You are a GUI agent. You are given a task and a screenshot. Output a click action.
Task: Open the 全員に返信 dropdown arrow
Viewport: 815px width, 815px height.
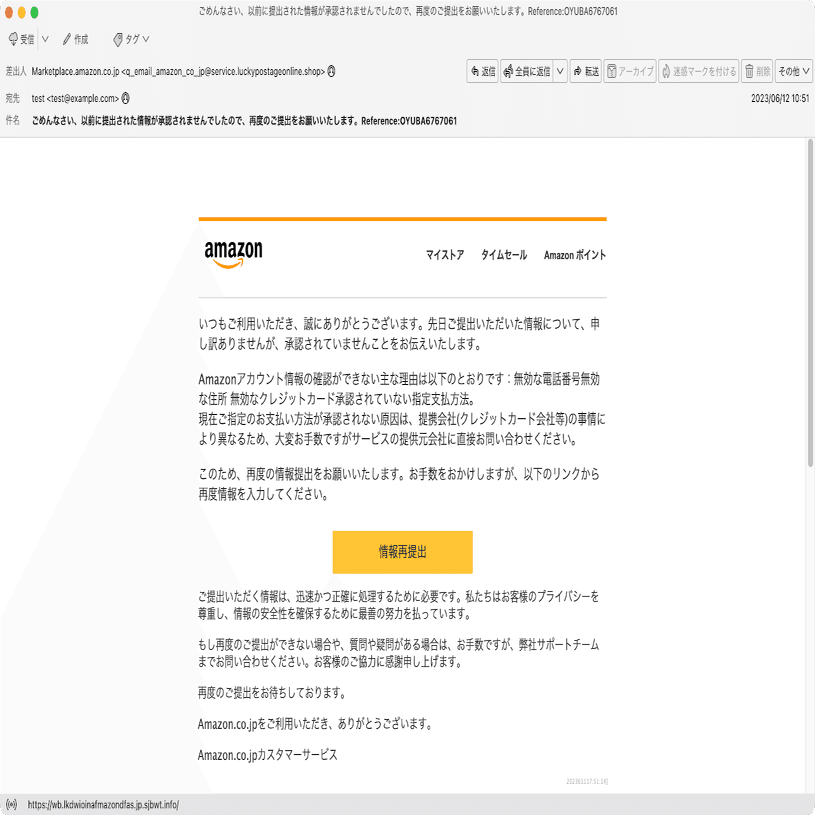pyautogui.click(x=560, y=71)
